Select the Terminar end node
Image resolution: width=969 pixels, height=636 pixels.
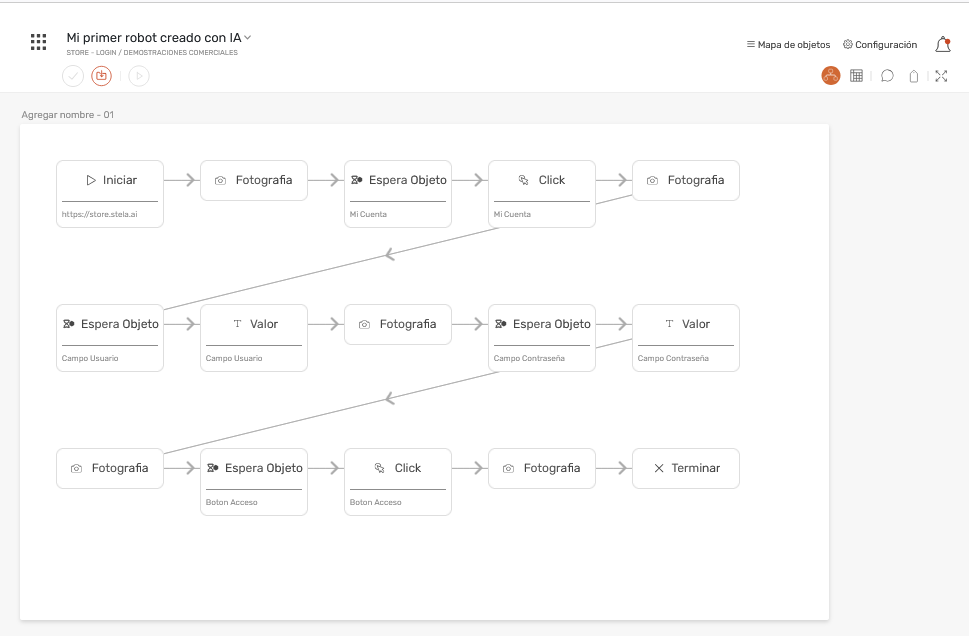point(686,468)
